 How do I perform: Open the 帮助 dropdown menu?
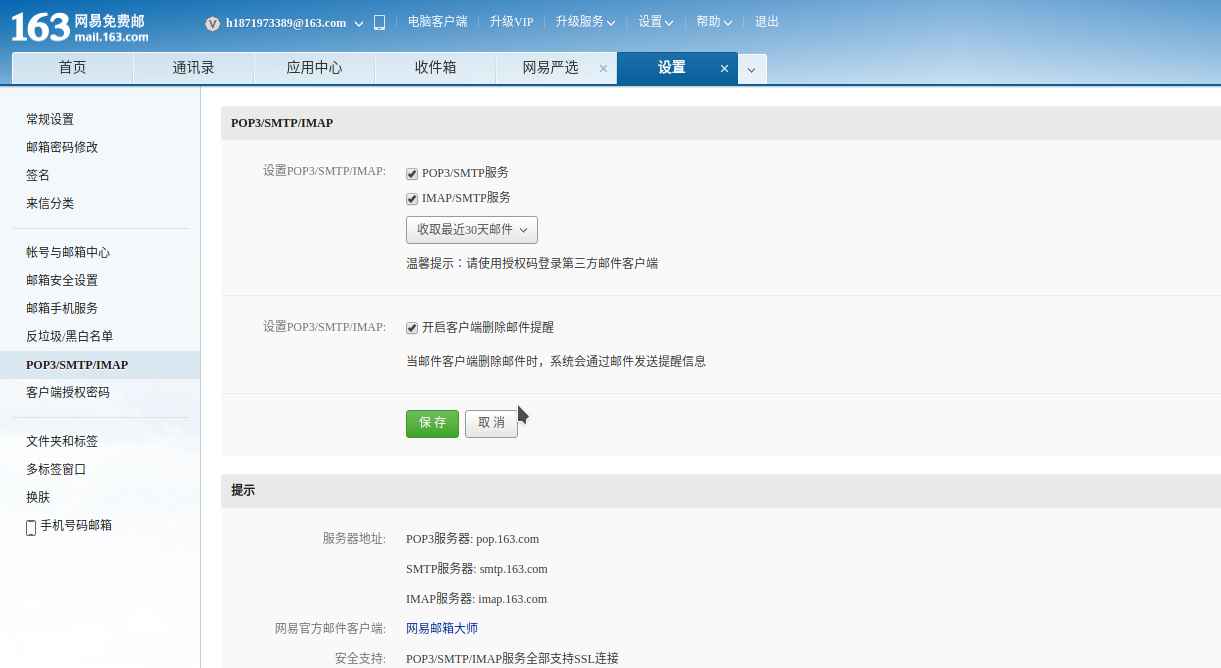click(714, 22)
